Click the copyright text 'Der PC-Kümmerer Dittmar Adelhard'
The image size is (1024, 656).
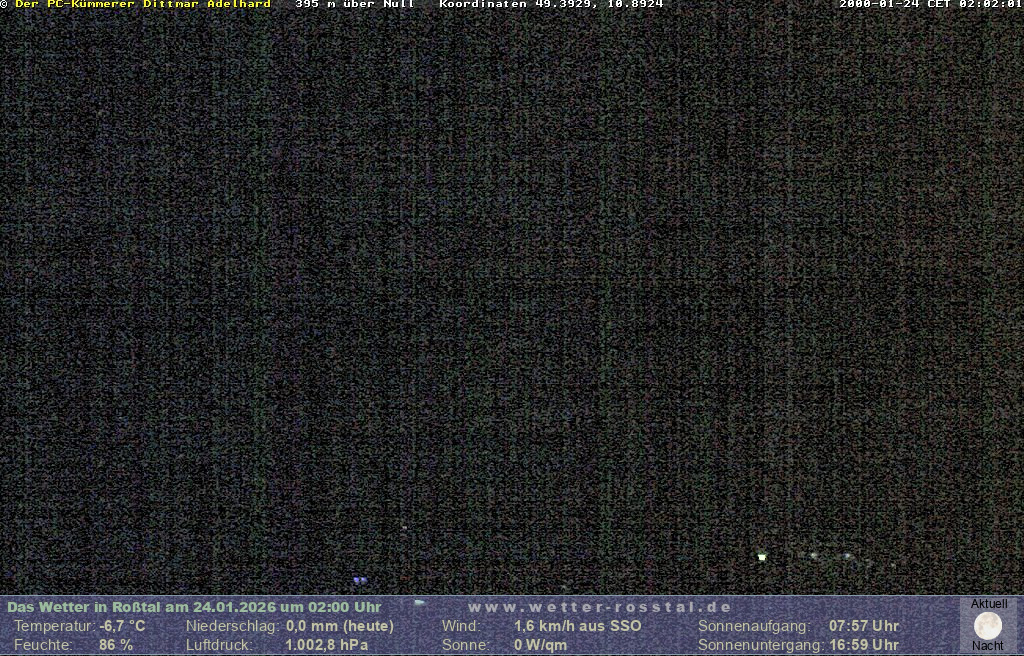pos(143,5)
